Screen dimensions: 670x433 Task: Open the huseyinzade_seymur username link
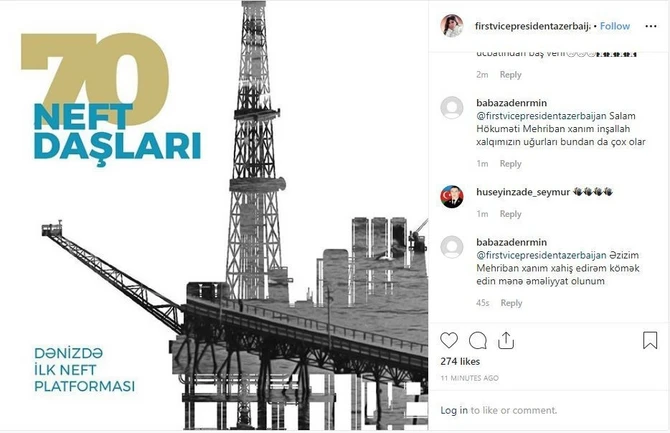523,192
